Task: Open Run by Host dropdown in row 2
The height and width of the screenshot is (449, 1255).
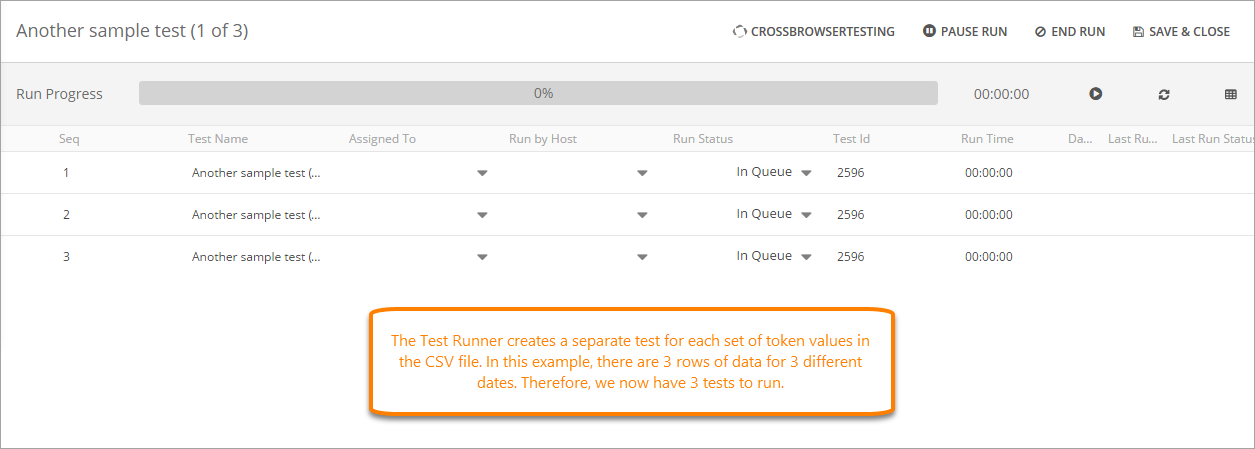Action: [643, 215]
